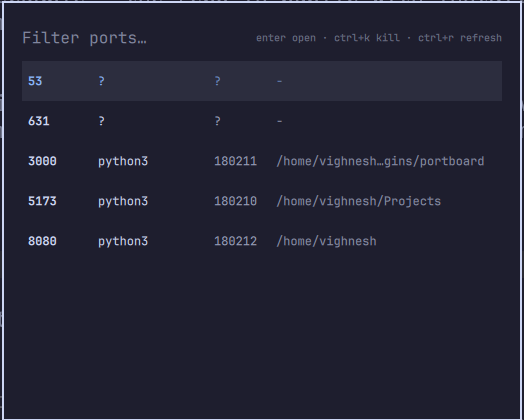
Task: Click unknown process question mark for port 631
Action: click(102, 121)
